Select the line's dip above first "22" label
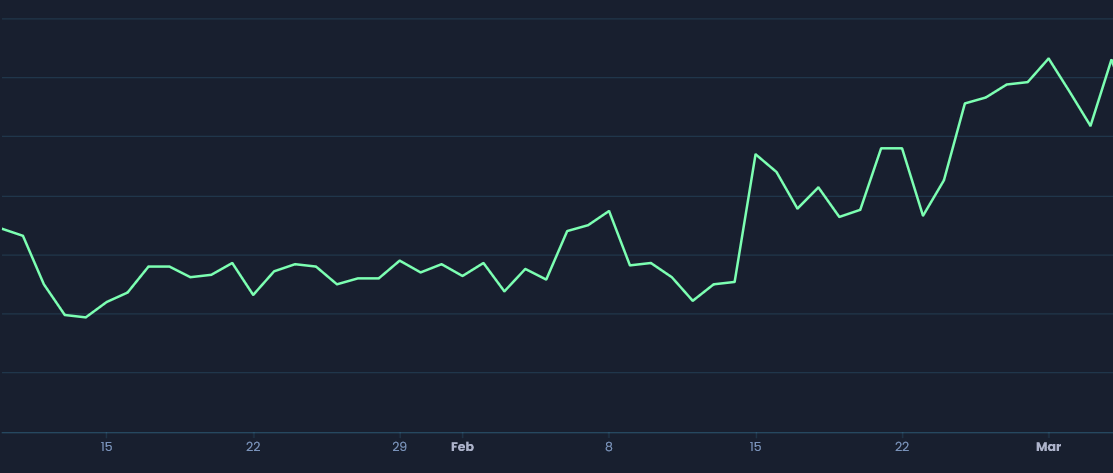This screenshot has height=473, width=1113. (253, 295)
